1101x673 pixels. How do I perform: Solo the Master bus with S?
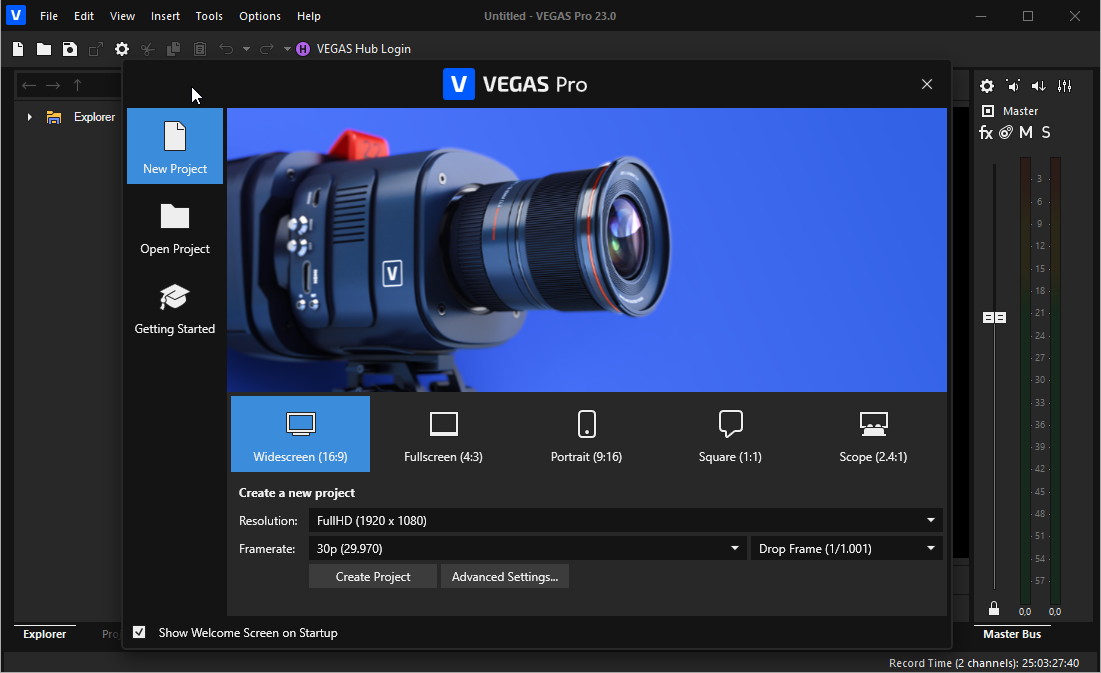(x=1046, y=133)
